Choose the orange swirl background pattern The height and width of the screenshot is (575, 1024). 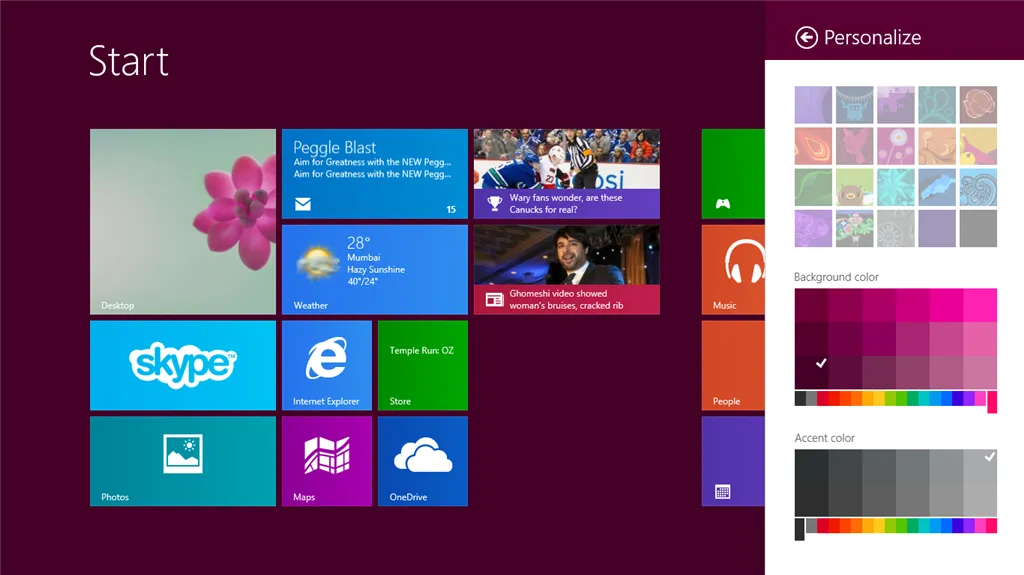[x=936, y=146]
